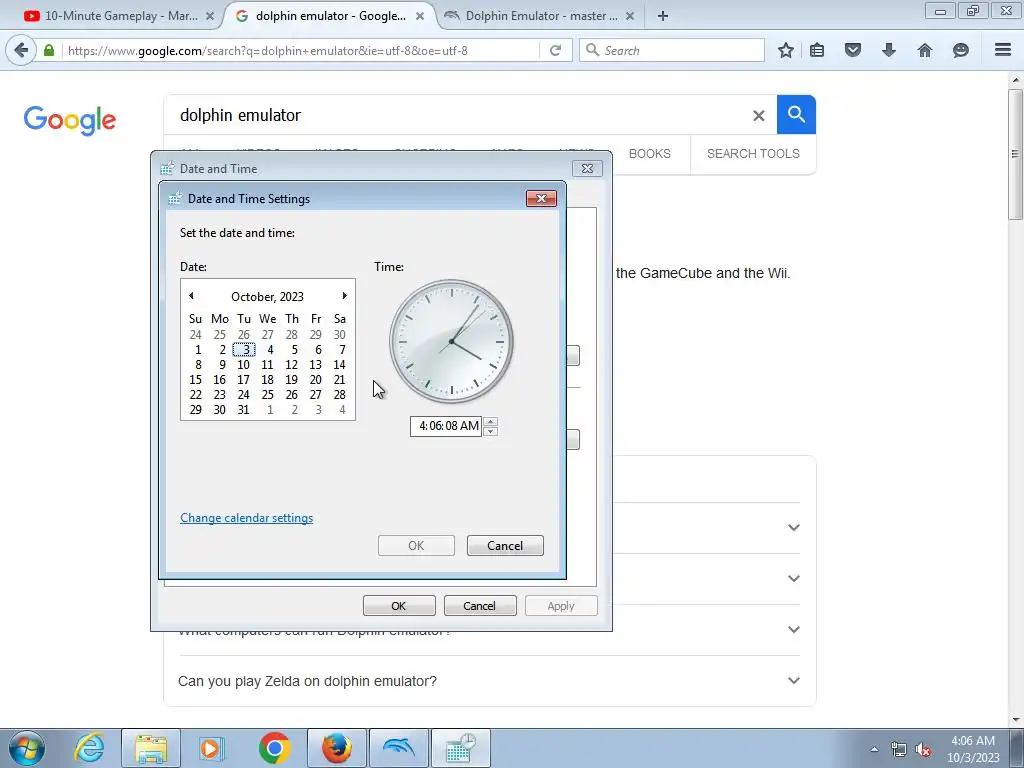
Task: Open the Pocket icon in toolbar
Action: [853, 50]
